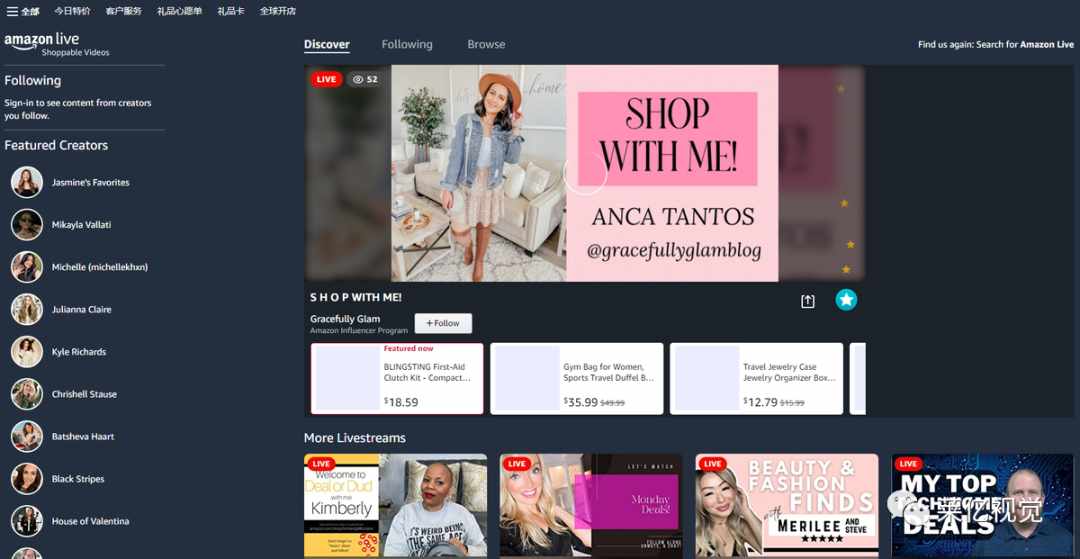Switch to the Following tab
This screenshot has width=1080, height=559.
[407, 44]
